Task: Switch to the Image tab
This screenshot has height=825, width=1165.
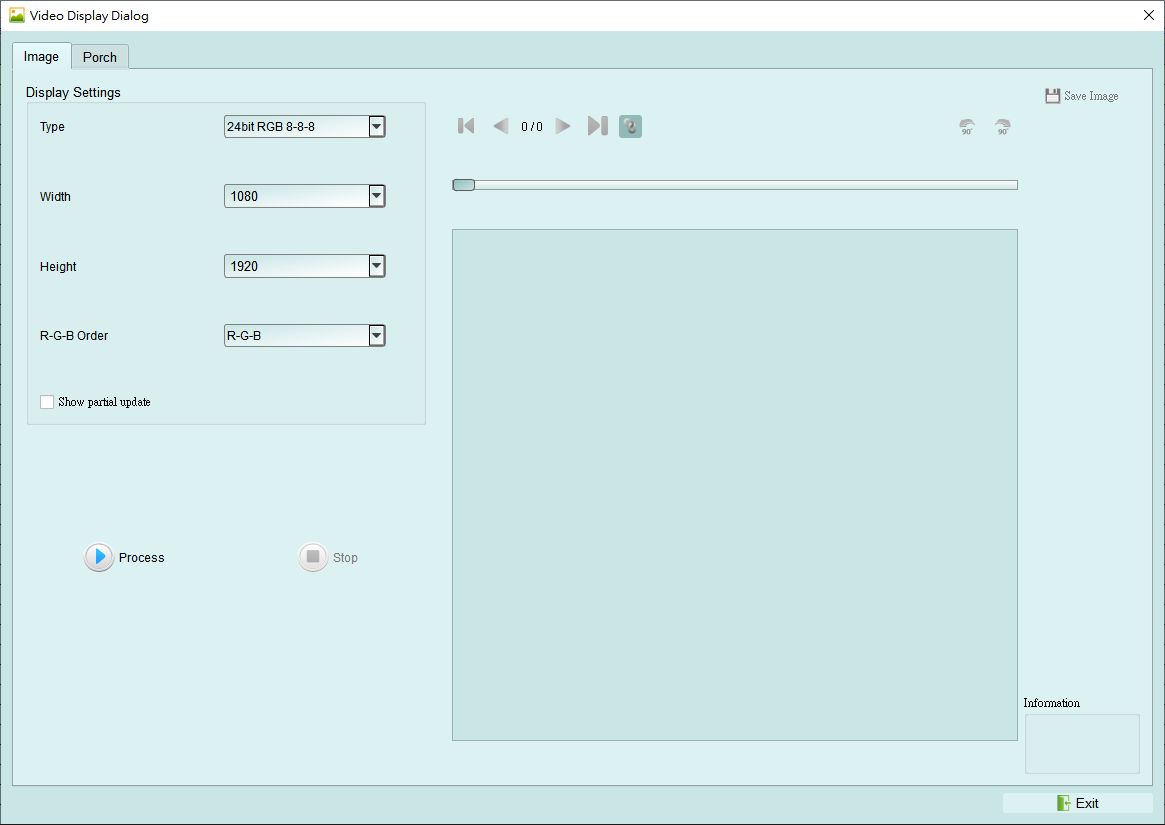Action: coord(42,56)
